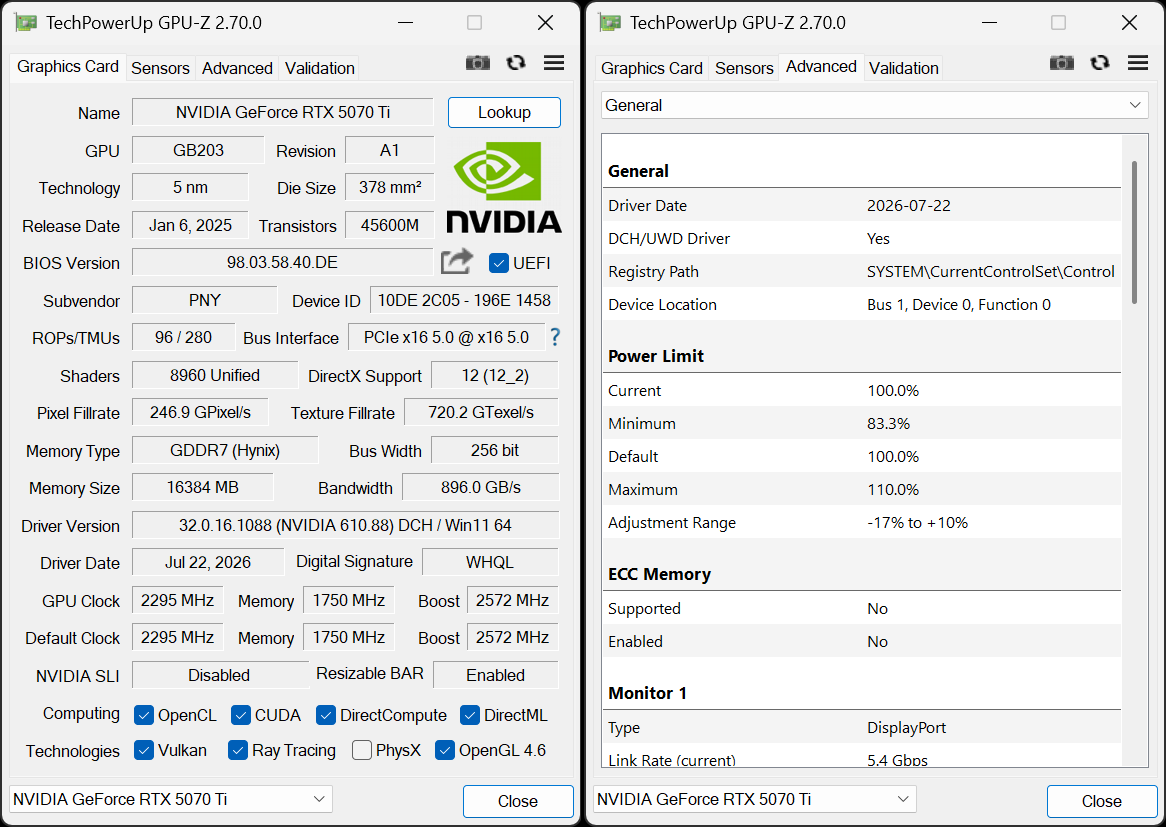The image size is (1166, 827).
Task: Click the Pixel Fillrate 246.9 GPixel/s field
Action: pyautogui.click(x=200, y=413)
